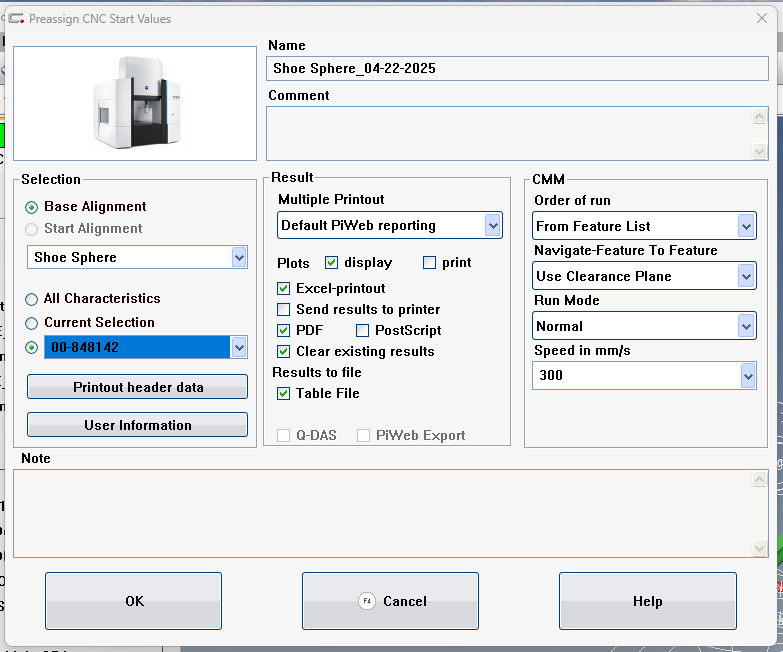Click the F4 icon on Cancel button

(367, 601)
